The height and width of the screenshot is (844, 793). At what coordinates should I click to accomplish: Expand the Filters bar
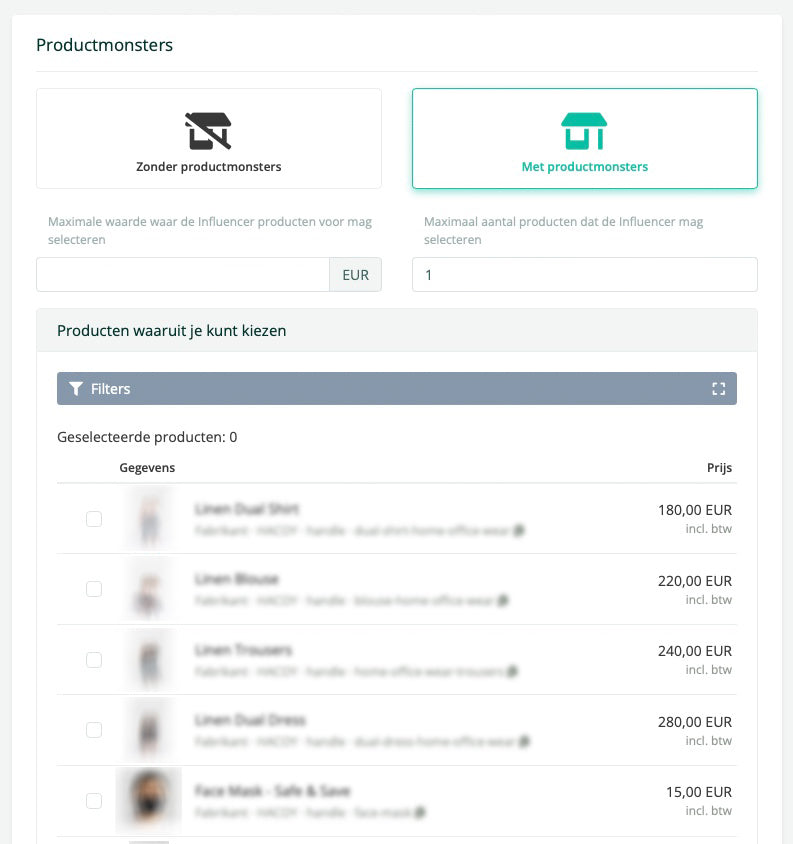[396, 389]
